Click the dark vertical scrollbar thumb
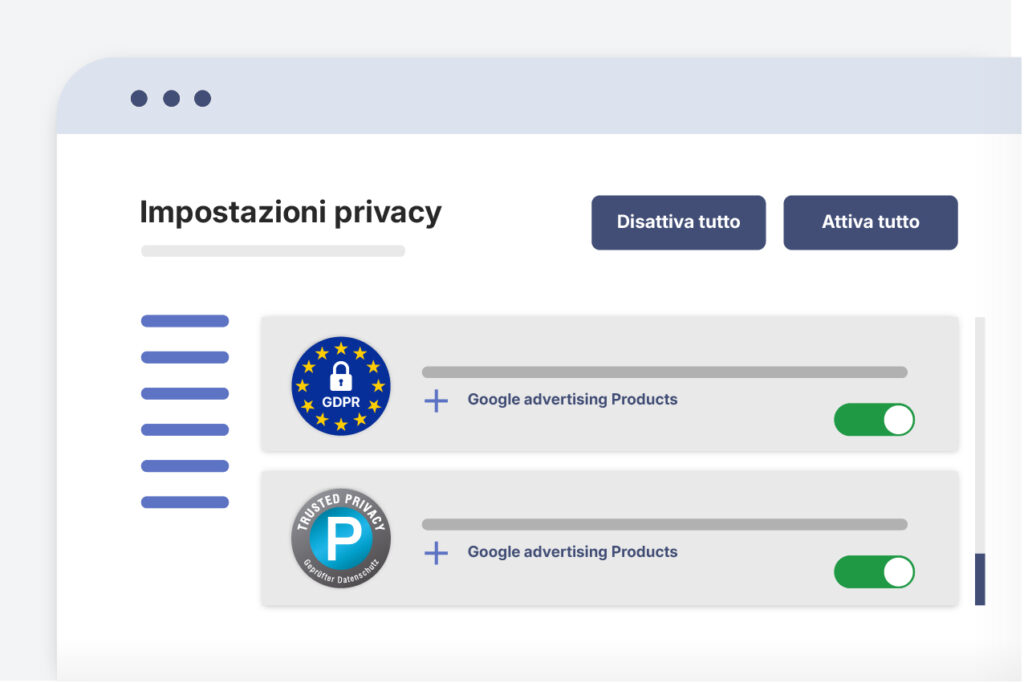The image size is (1024, 683). click(980, 579)
